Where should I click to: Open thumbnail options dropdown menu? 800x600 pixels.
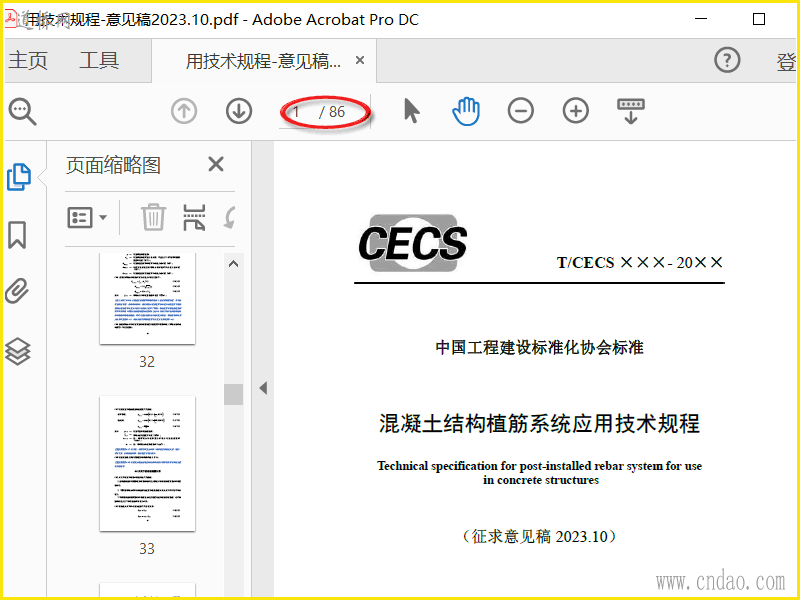[87, 217]
